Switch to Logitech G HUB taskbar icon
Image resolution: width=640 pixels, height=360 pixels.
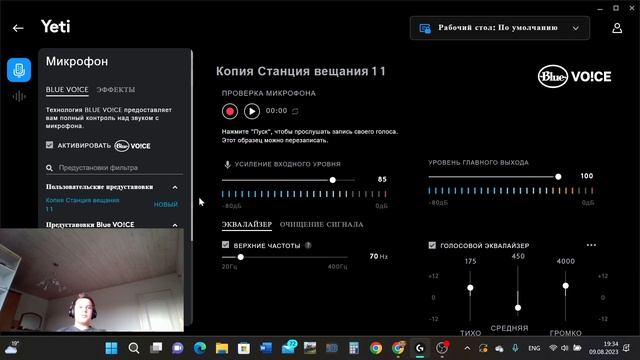click(x=420, y=348)
